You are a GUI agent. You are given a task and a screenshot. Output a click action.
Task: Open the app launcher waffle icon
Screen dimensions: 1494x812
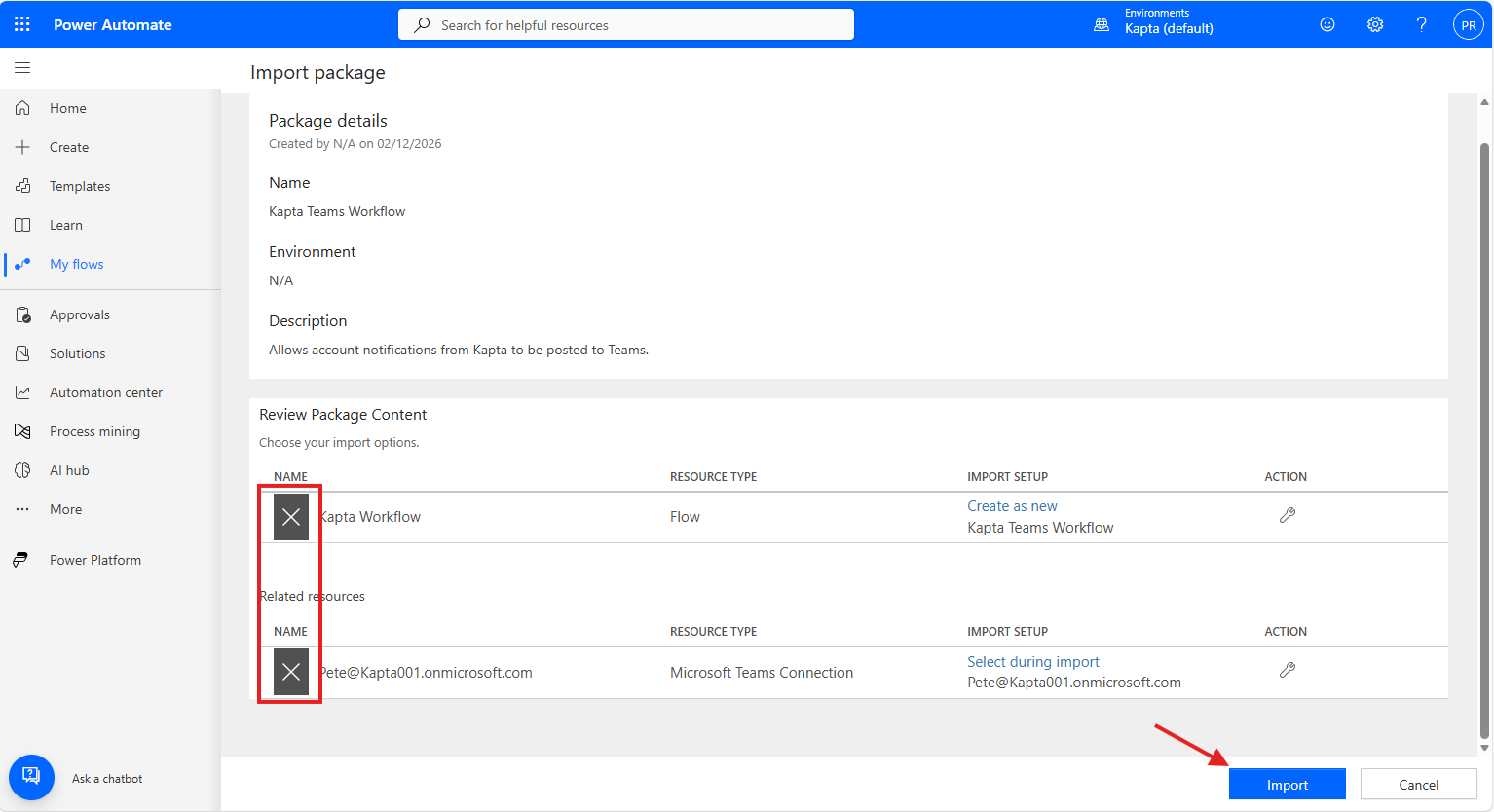[x=22, y=24]
